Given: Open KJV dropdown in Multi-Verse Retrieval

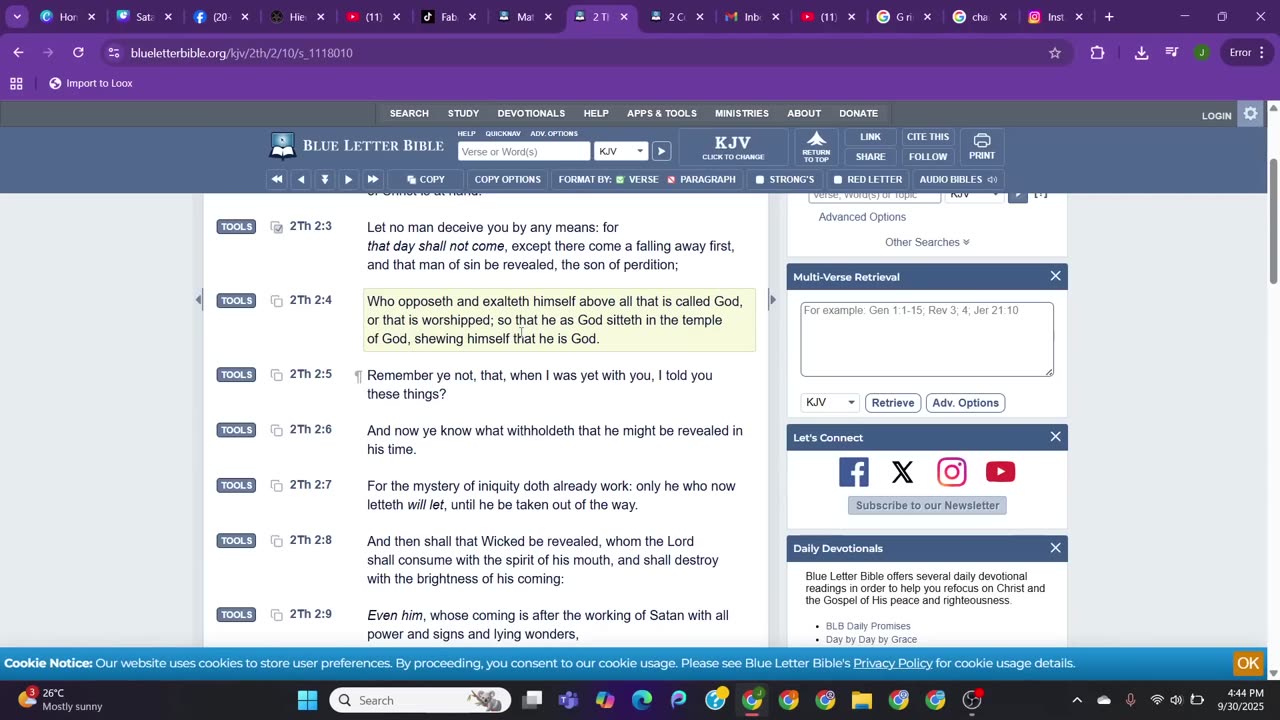Looking at the screenshot, I should point(829,403).
